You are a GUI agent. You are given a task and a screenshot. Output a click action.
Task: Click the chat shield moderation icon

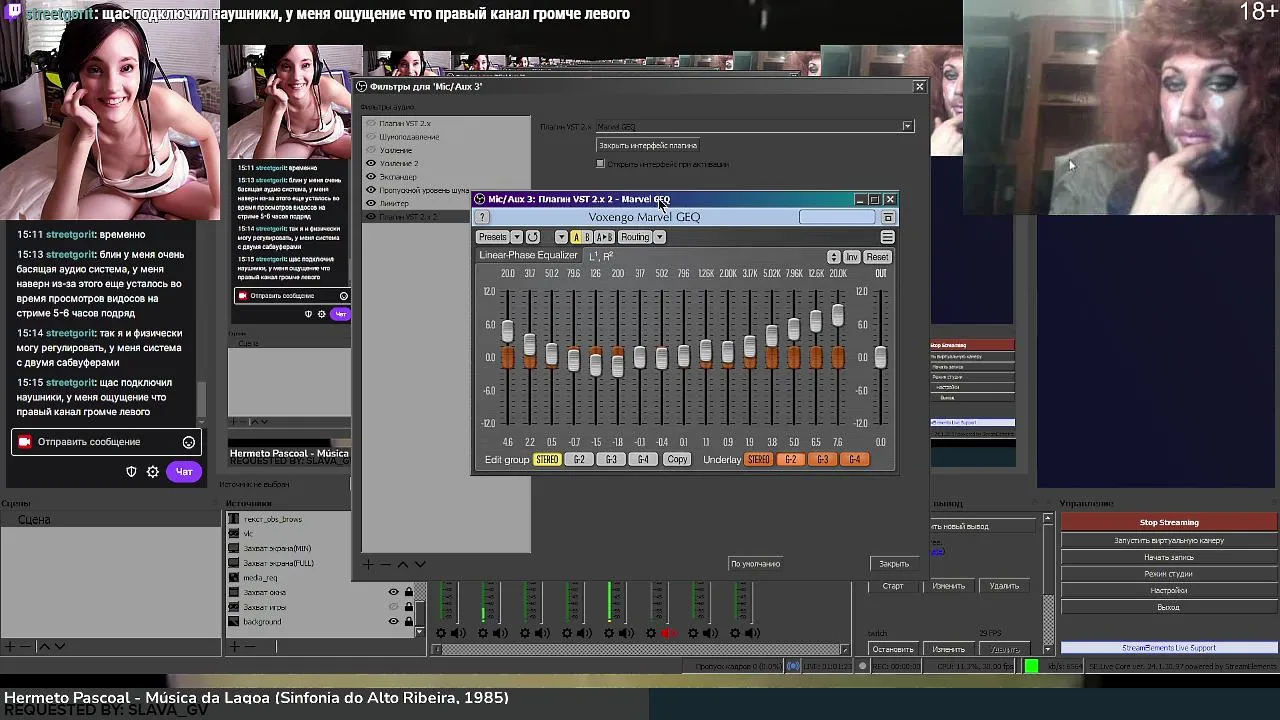[x=131, y=472]
